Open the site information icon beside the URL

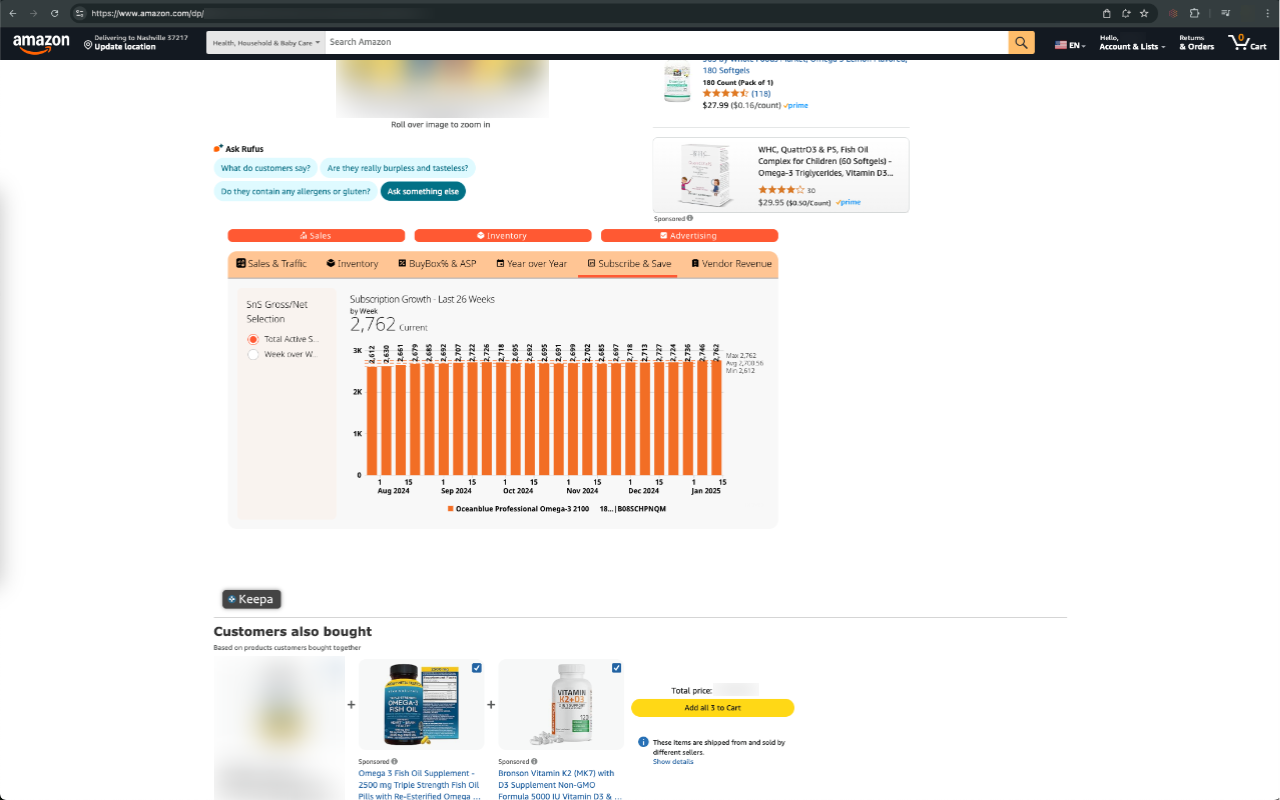coord(80,13)
